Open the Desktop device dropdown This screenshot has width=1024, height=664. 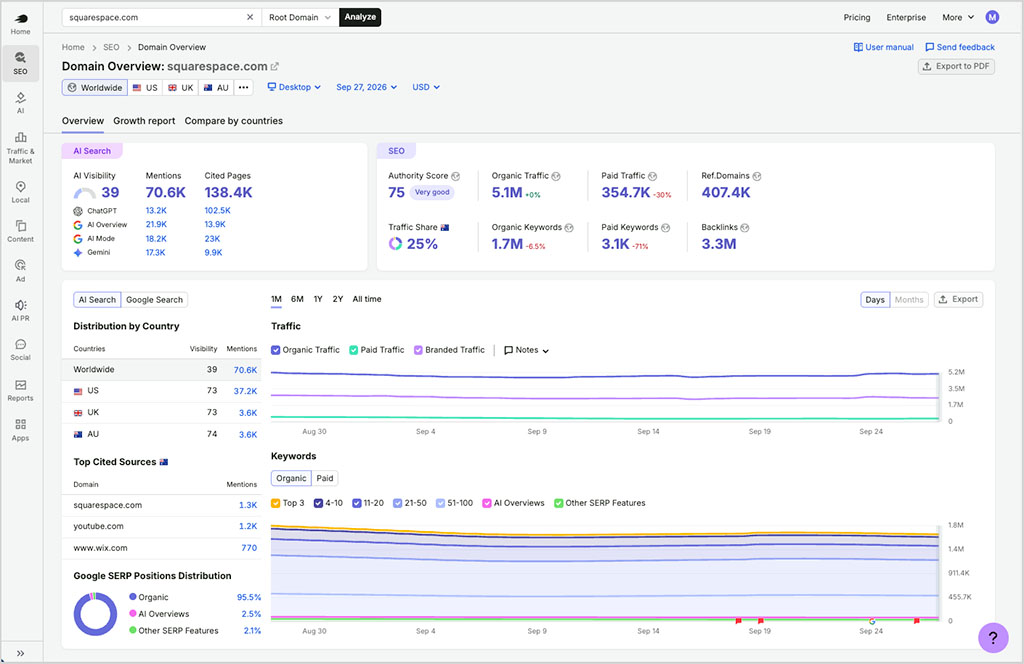tap(294, 87)
